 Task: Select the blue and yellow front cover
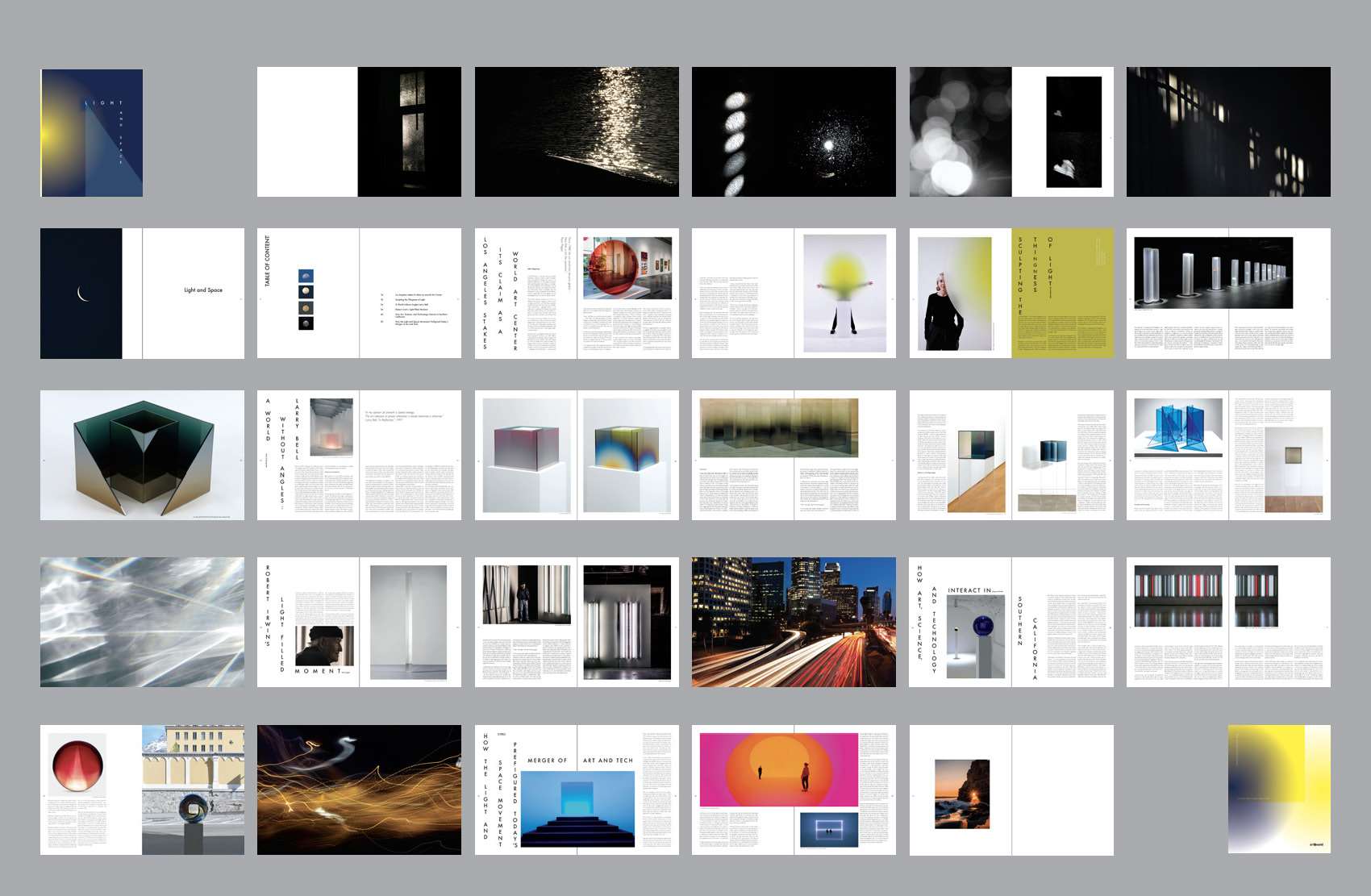pyautogui.click(x=92, y=133)
